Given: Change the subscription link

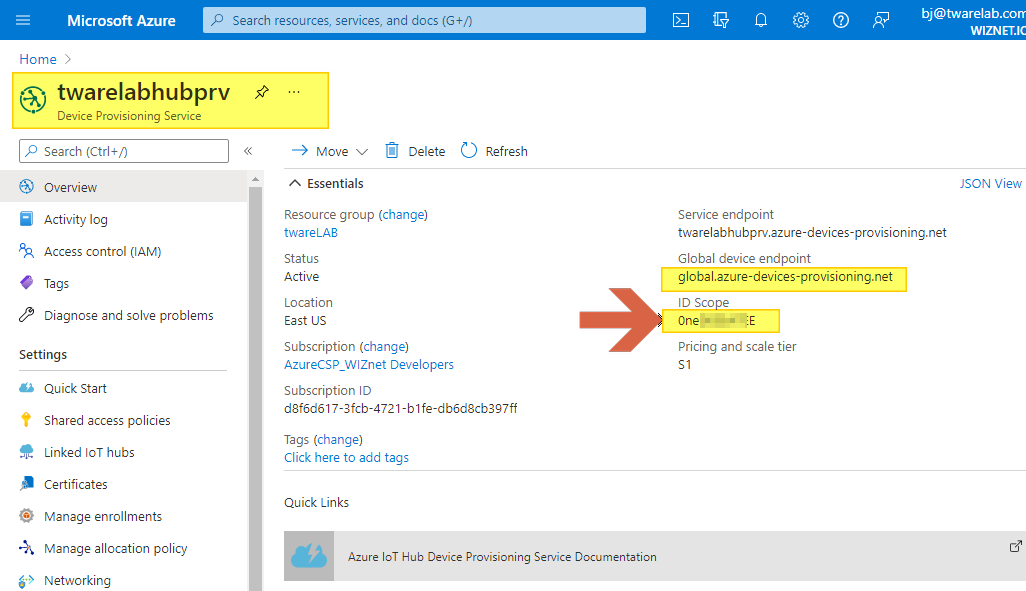Looking at the screenshot, I should click(384, 347).
